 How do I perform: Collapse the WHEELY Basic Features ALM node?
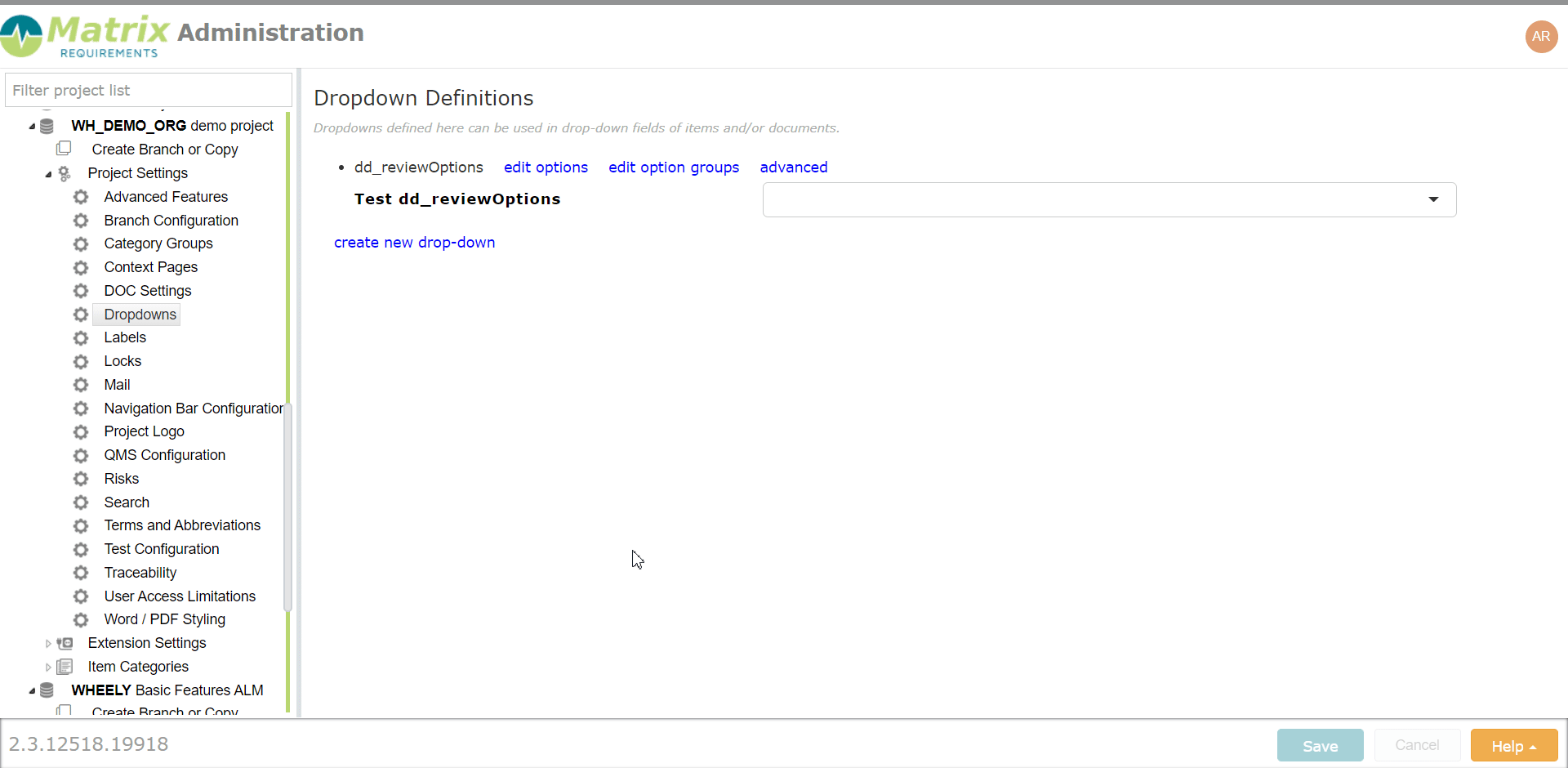coord(32,690)
